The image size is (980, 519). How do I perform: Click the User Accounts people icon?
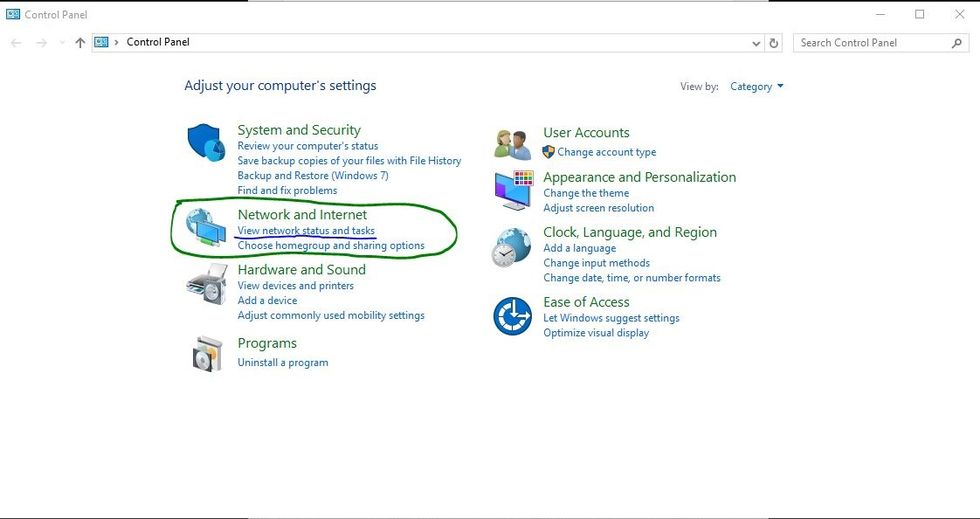point(513,144)
